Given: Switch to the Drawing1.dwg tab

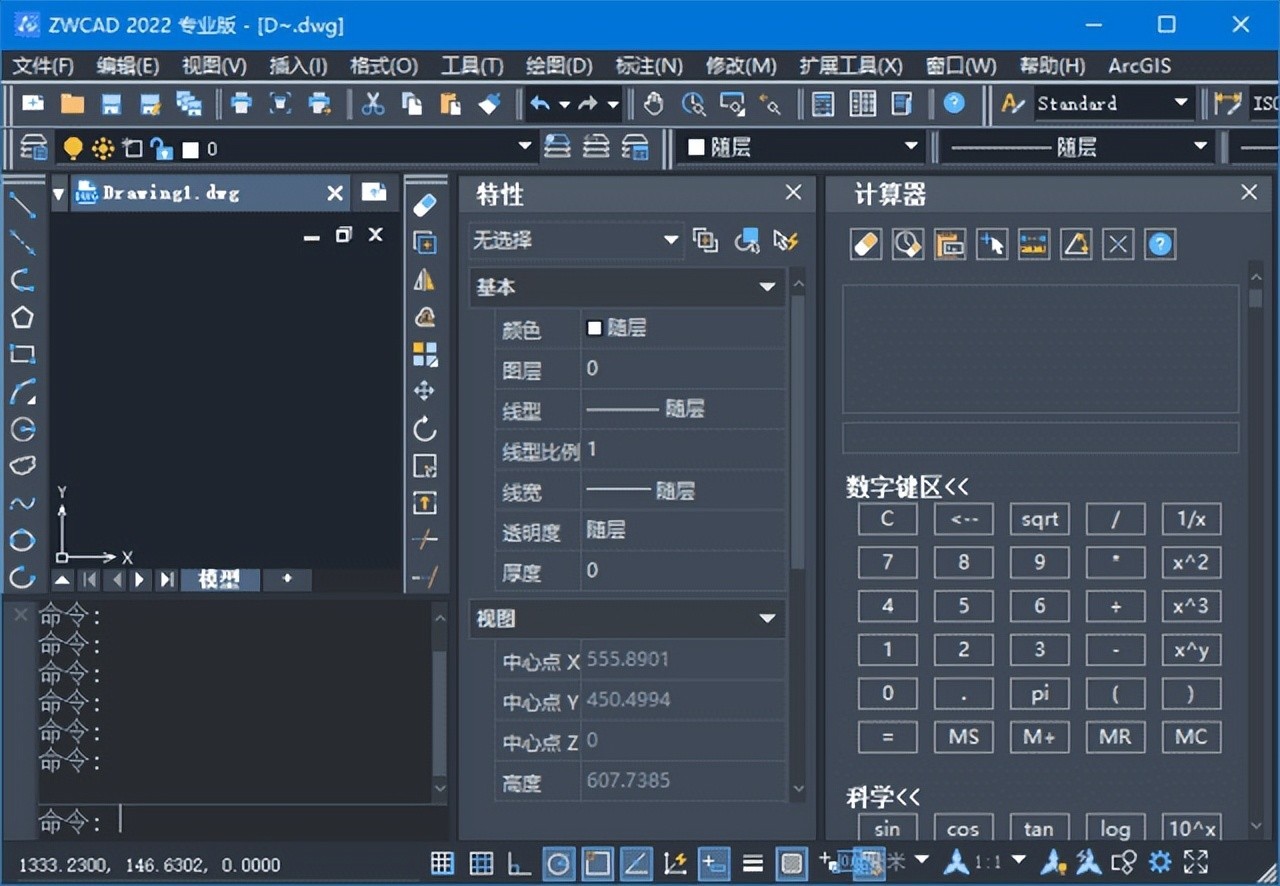Looking at the screenshot, I should pos(171,193).
